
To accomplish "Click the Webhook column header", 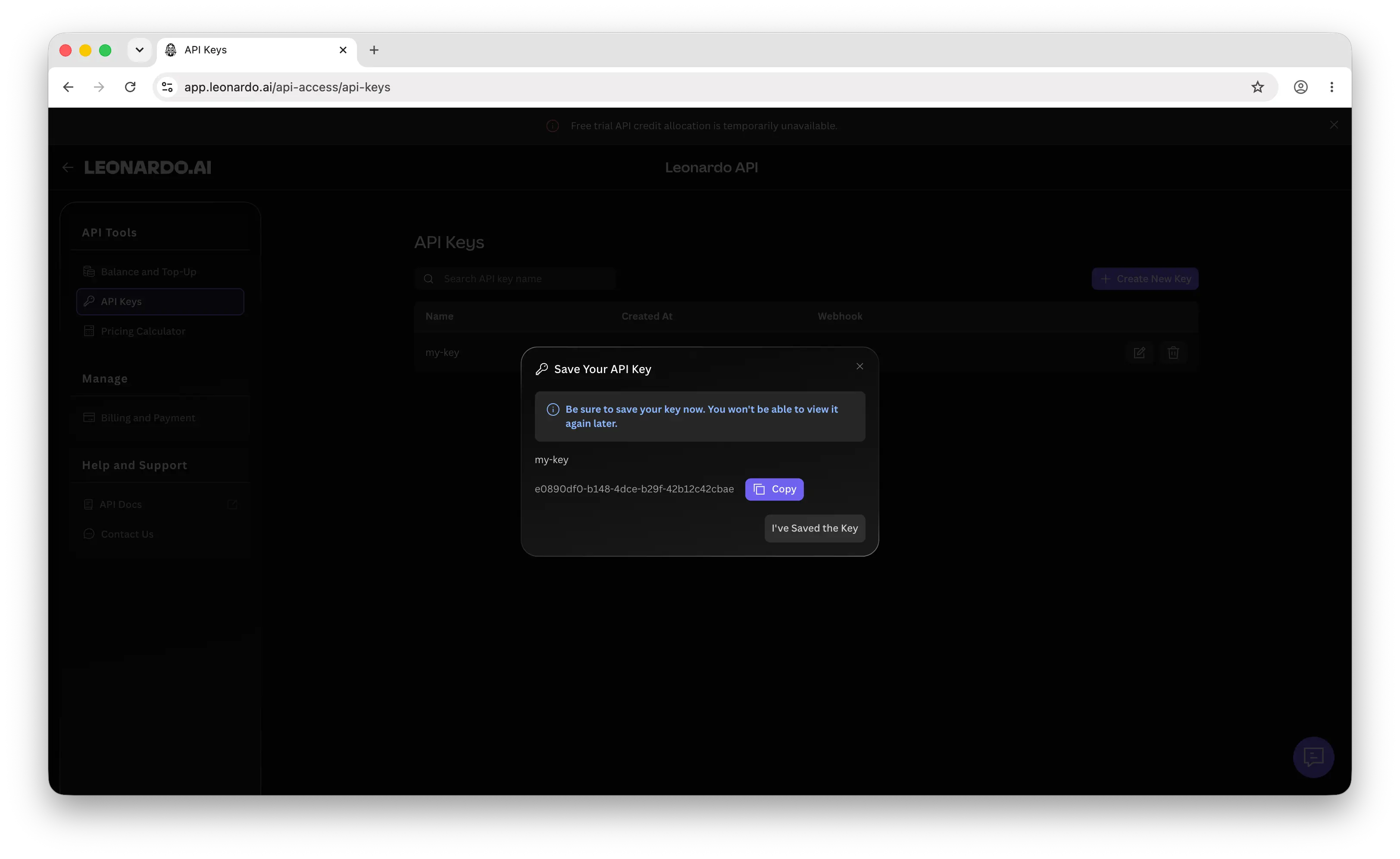I will pyautogui.click(x=840, y=317).
